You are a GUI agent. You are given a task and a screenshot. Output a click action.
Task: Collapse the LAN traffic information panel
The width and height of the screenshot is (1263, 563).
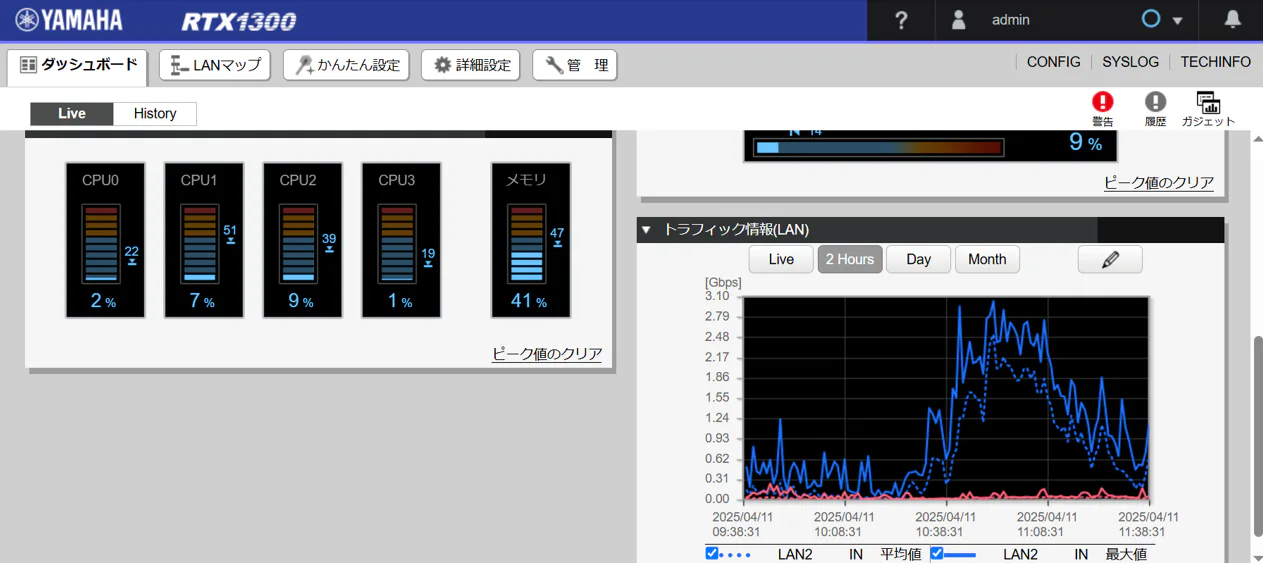[646, 230]
